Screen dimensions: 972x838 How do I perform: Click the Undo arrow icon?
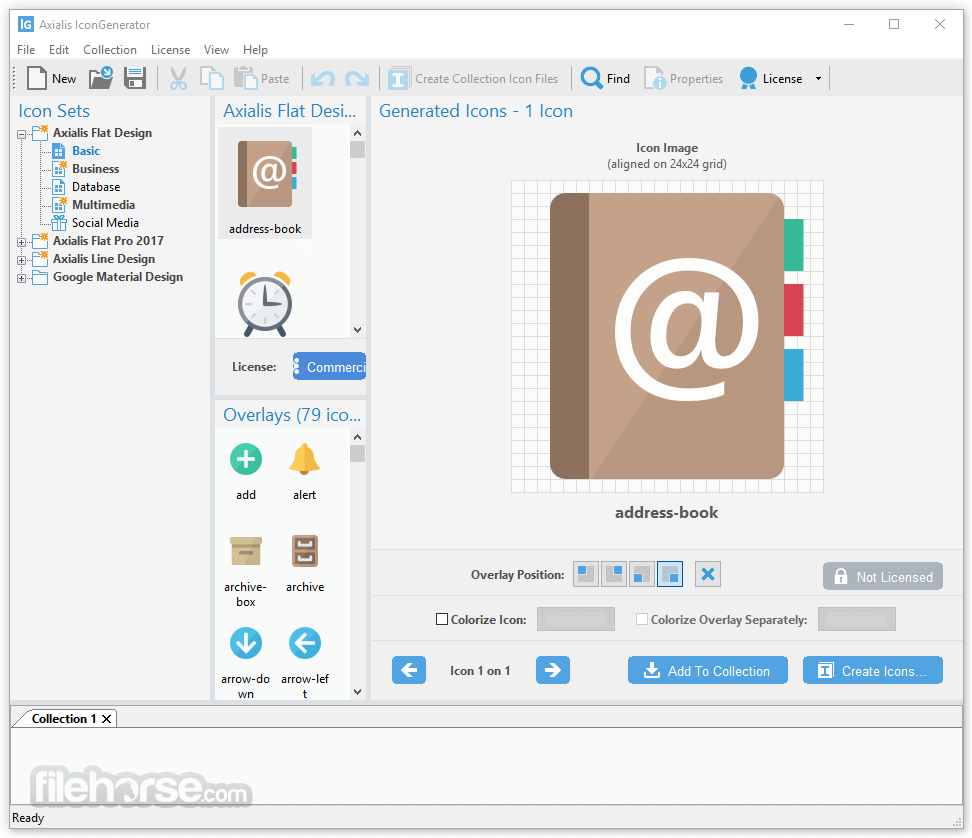tap(322, 77)
